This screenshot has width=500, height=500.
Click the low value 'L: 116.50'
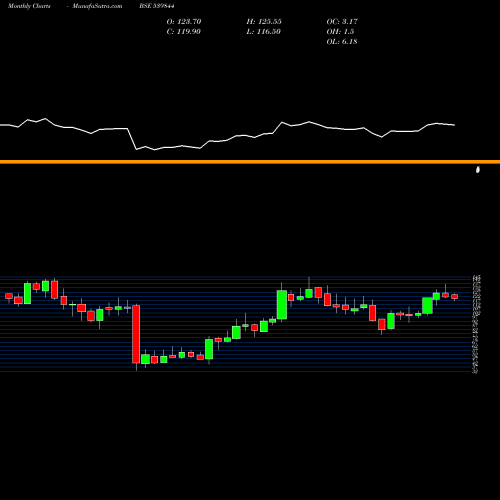click(x=264, y=31)
